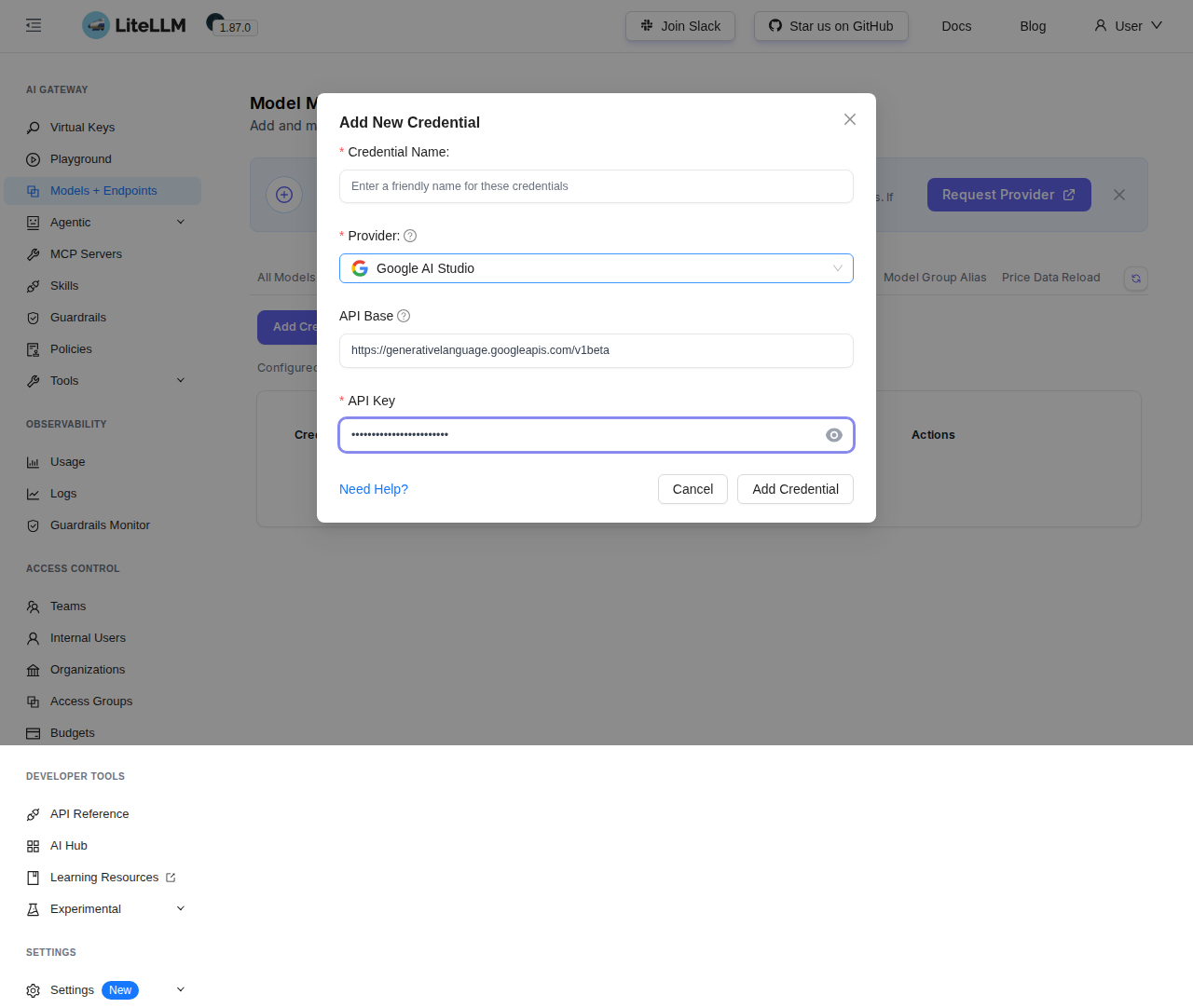This screenshot has width=1193, height=1008.
Task: Click the Policies document icon
Action: (x=34, y=349)
